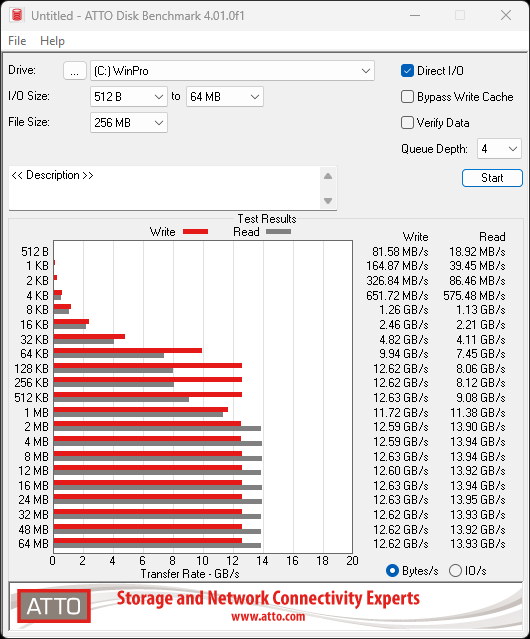This screenshot has width=530, height=639.
Task: Click the 12.60 GB/s write result
Action: coord(401,471)
